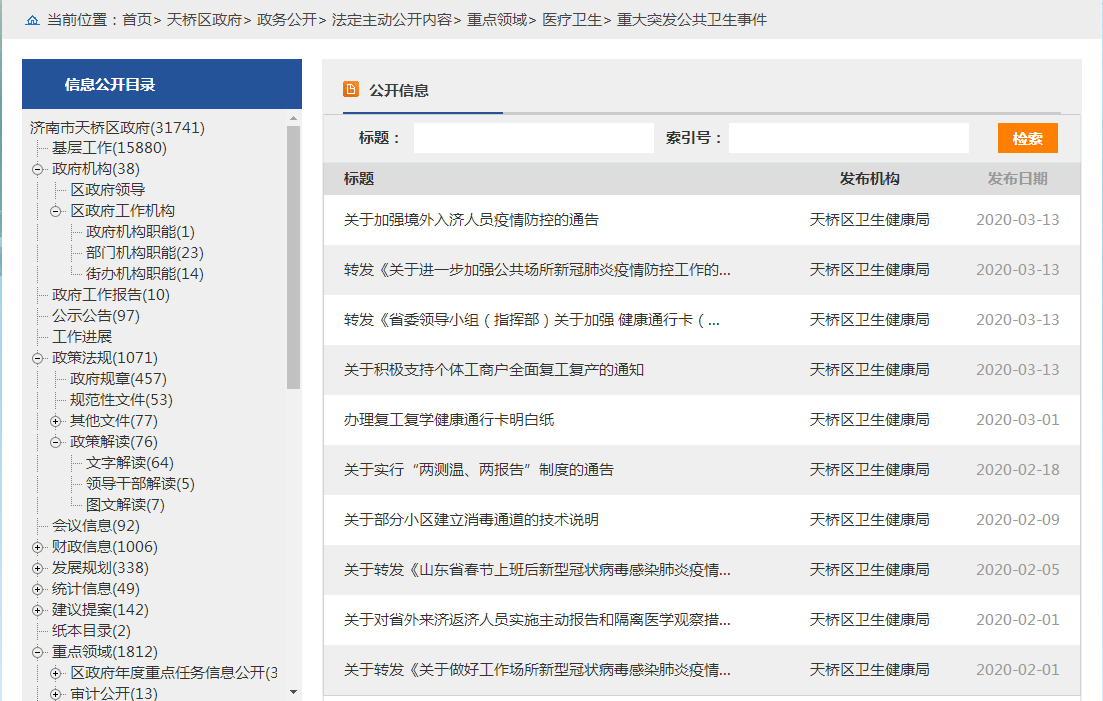Click the tree panel scrollbar thumb

click(x=293, y=257)
